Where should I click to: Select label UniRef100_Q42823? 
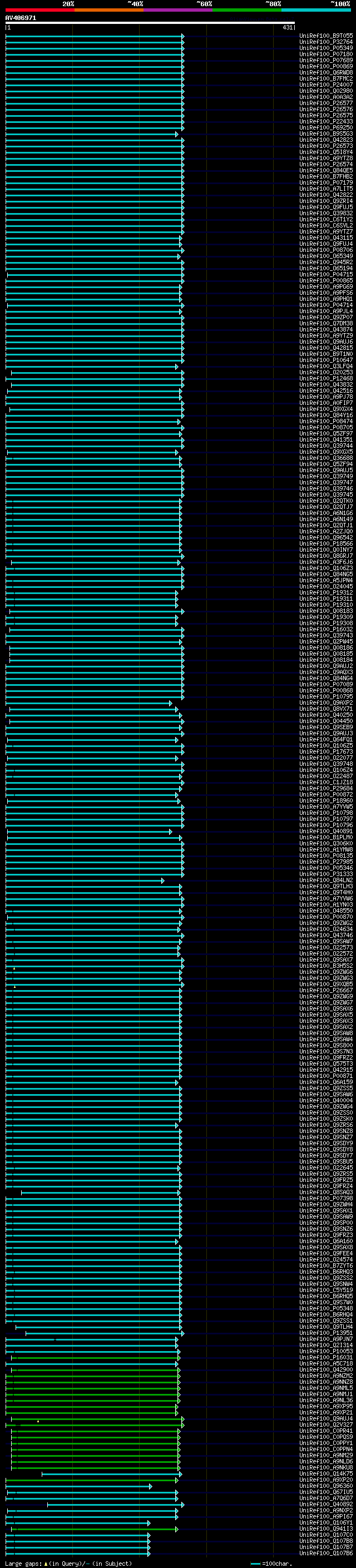point(326,140)
